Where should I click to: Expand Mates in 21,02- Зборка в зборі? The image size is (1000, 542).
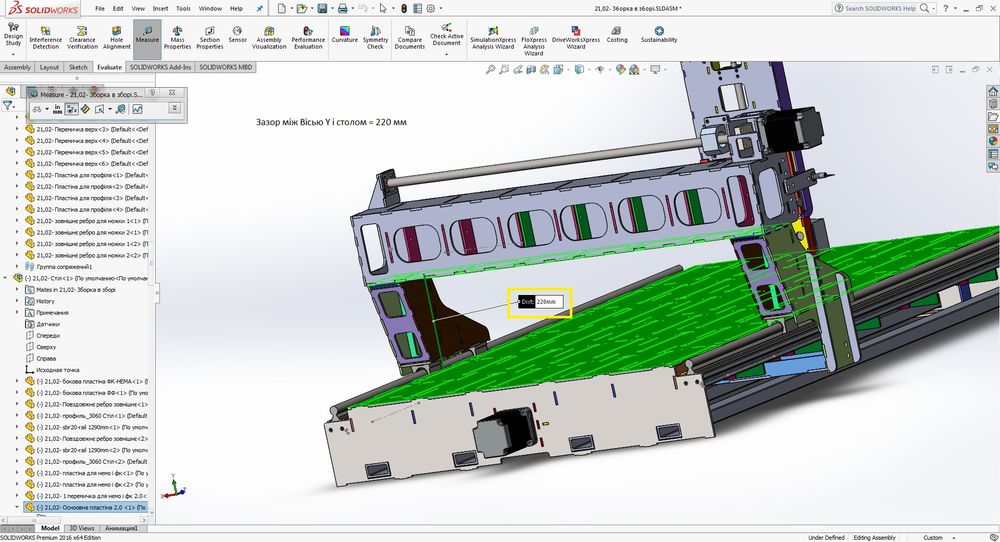17,289
